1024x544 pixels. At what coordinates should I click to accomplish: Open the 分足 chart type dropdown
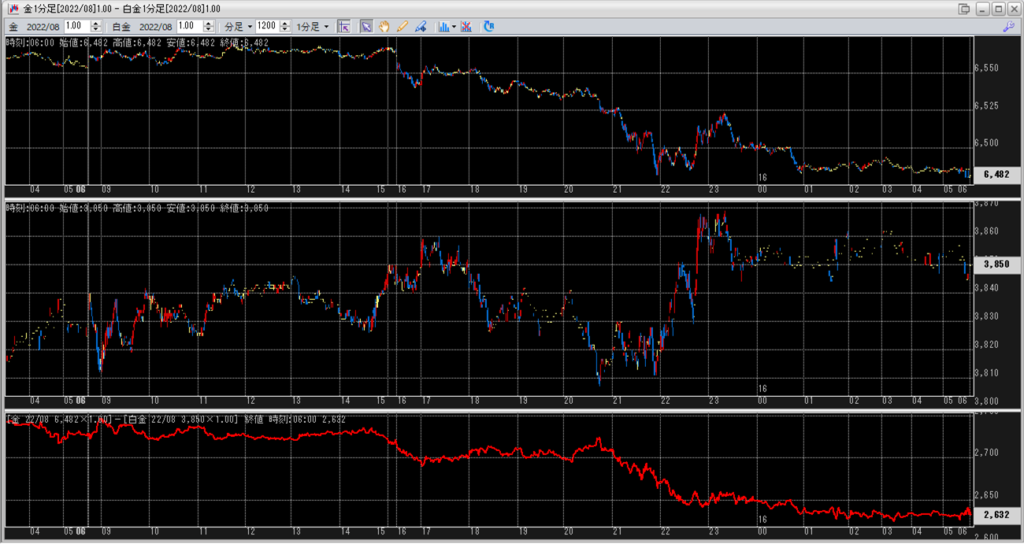(235, 26)
